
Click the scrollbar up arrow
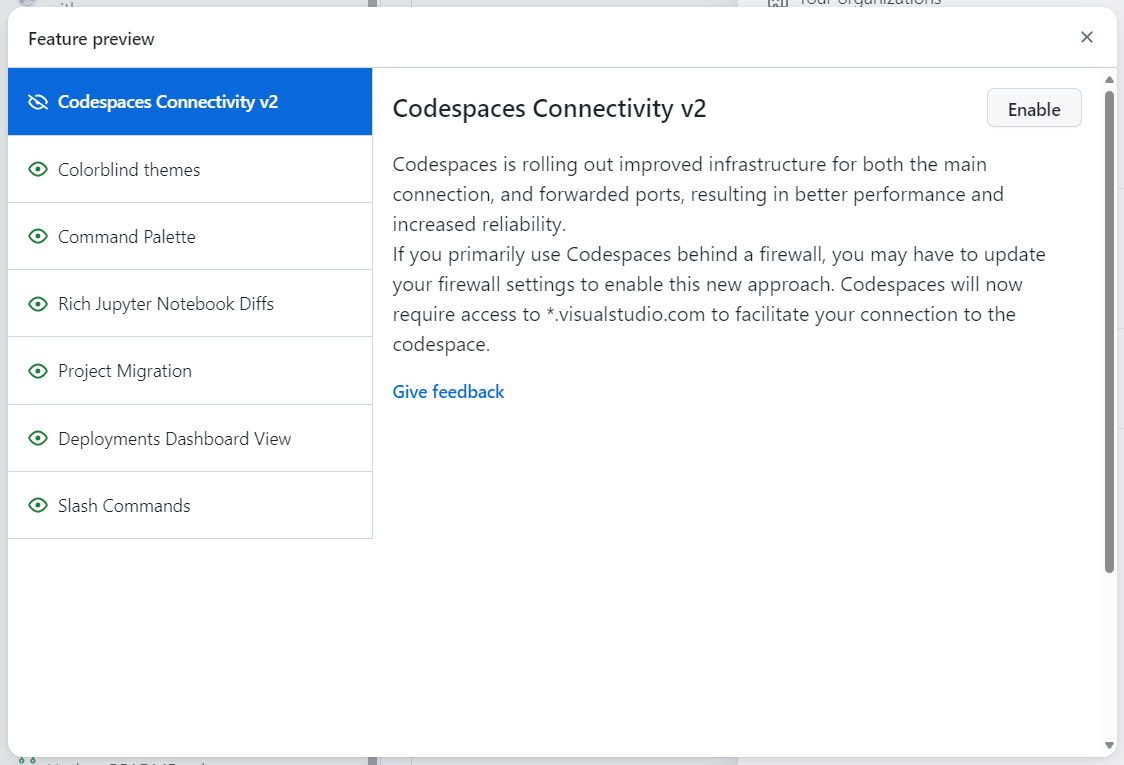point(1109,80)
